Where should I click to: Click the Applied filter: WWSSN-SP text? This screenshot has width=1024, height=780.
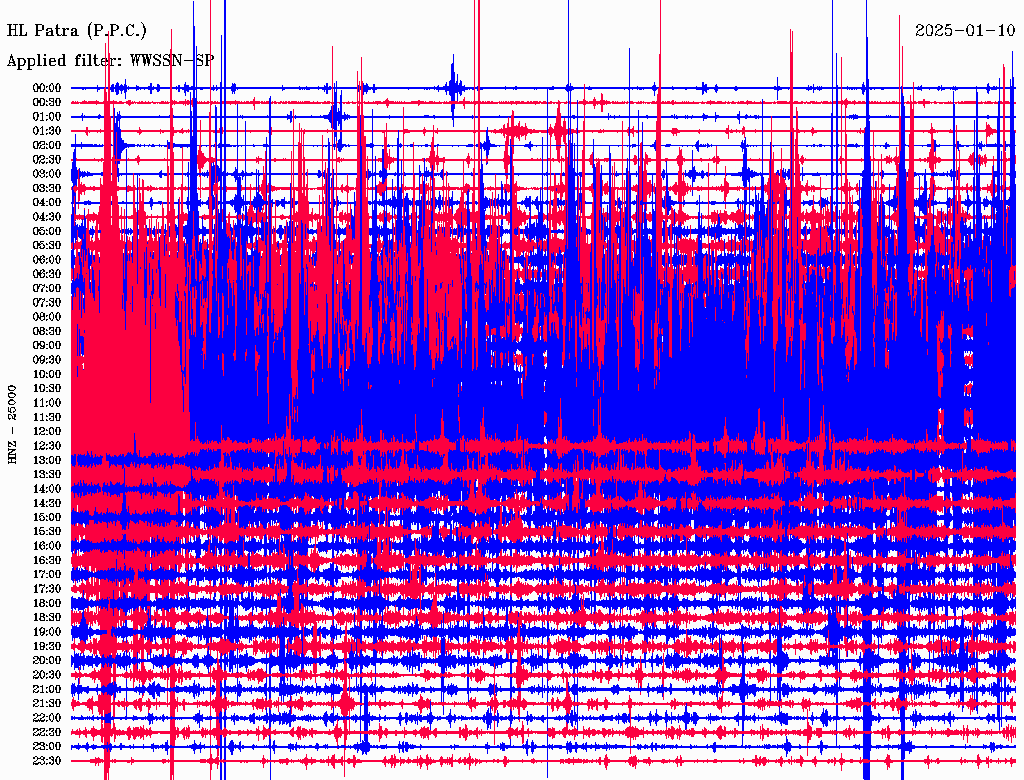(x=110, y=61)
